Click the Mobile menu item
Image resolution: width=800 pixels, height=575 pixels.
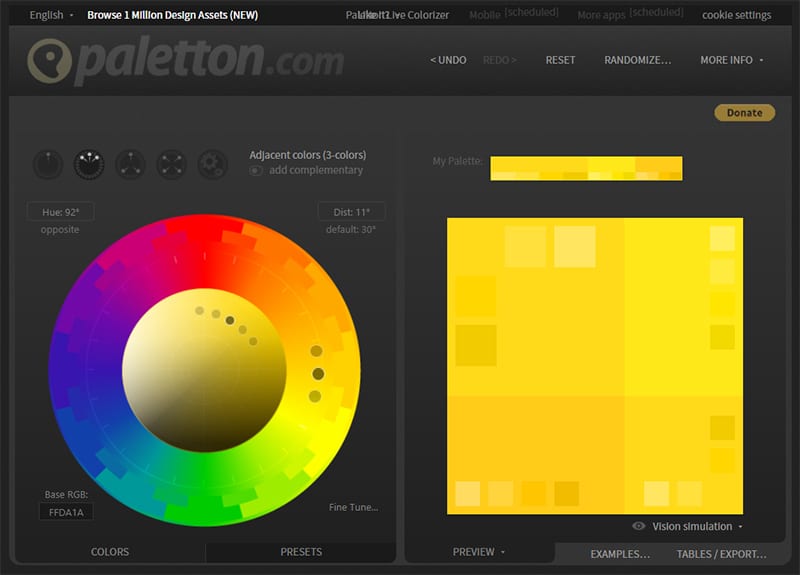coord(485,15)
